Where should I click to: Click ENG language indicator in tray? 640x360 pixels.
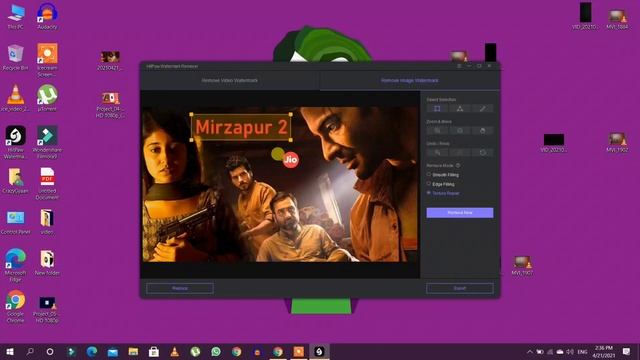pos(583,352)
